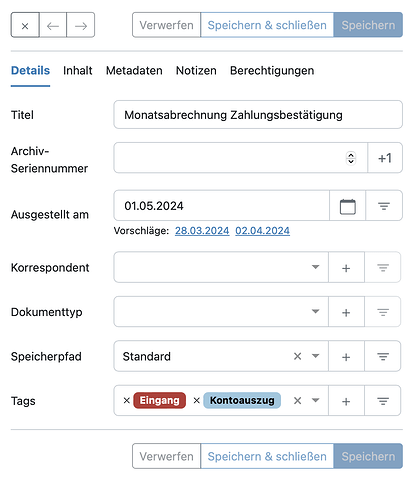Add new Speicherpfad with plus
This screenshot has height=500, width=416.
[346, 356]
